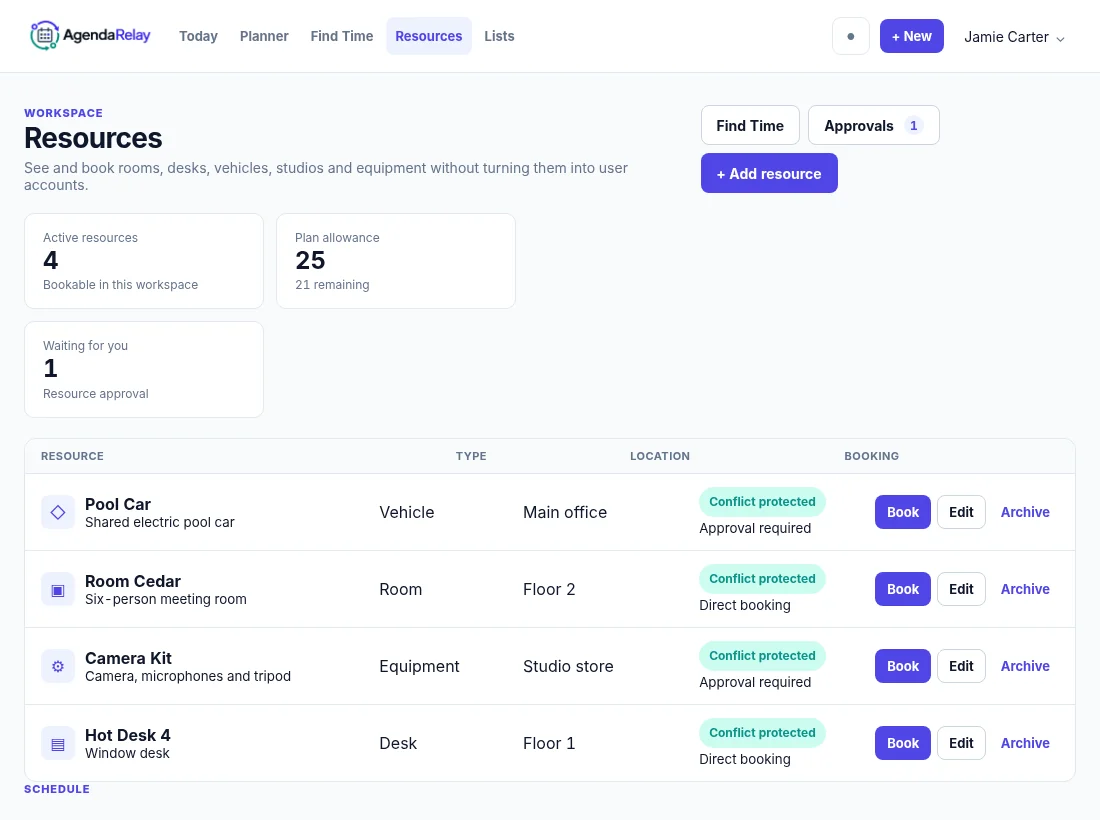Click the + Add resource button

tap(769, 173)
